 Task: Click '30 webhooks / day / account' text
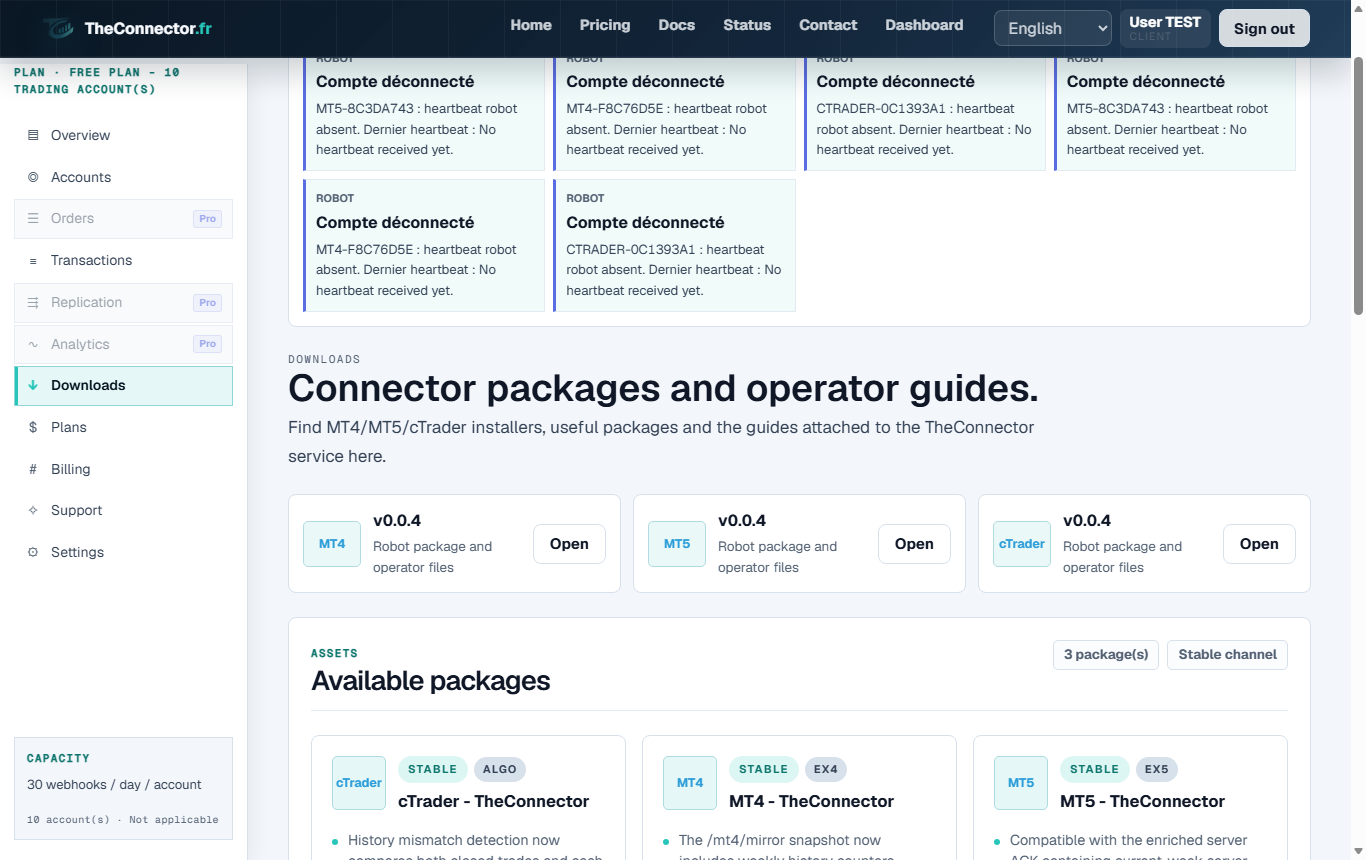tap(114, 785)
